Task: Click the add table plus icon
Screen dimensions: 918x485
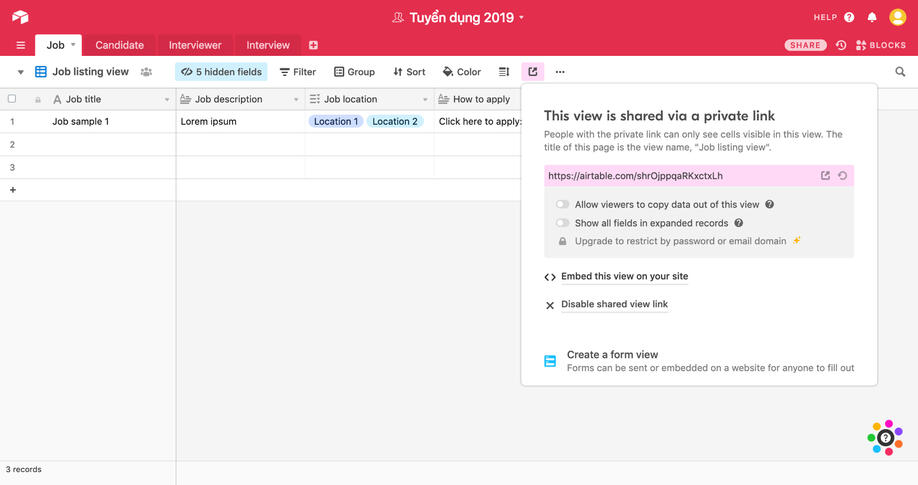Action: [313, 45]
